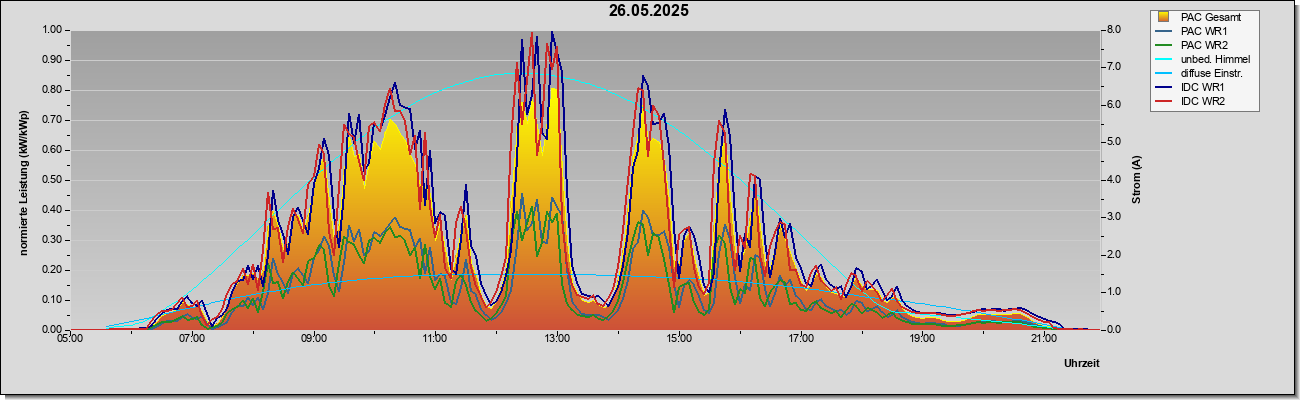Click the 0.50 left axis tick label
Screen dimensions: 1300x400
click(53, 180)
